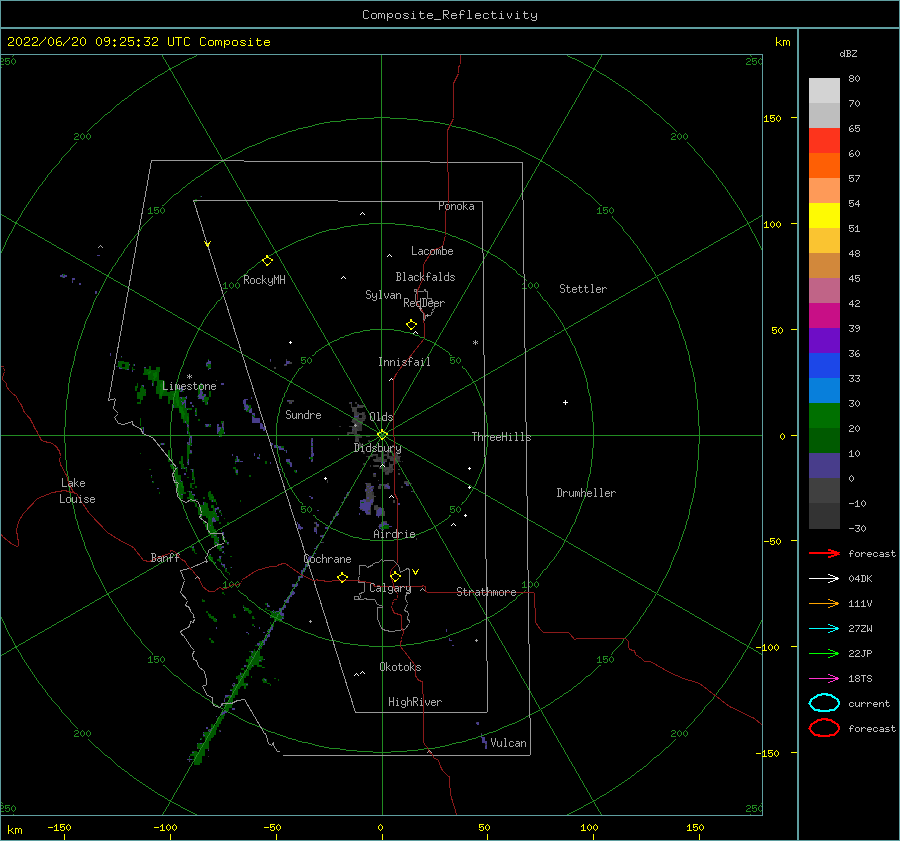Click the white plus marker east of ThreeHills
Image resolution: width=900 pixels, height=841 pixels.
click(565, 402)
